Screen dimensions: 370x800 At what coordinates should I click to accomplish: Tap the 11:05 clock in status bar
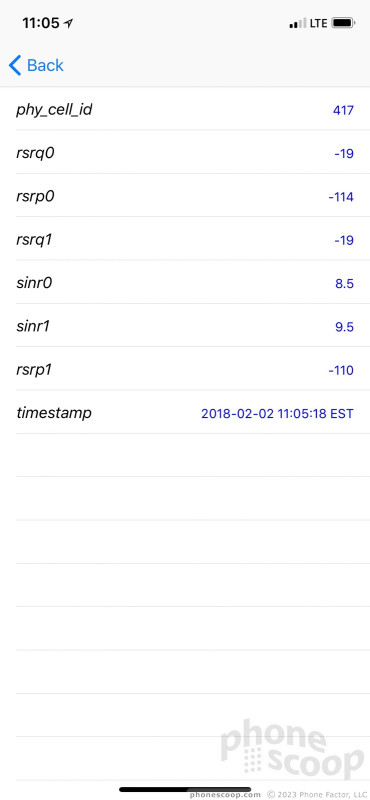[41, 23]
